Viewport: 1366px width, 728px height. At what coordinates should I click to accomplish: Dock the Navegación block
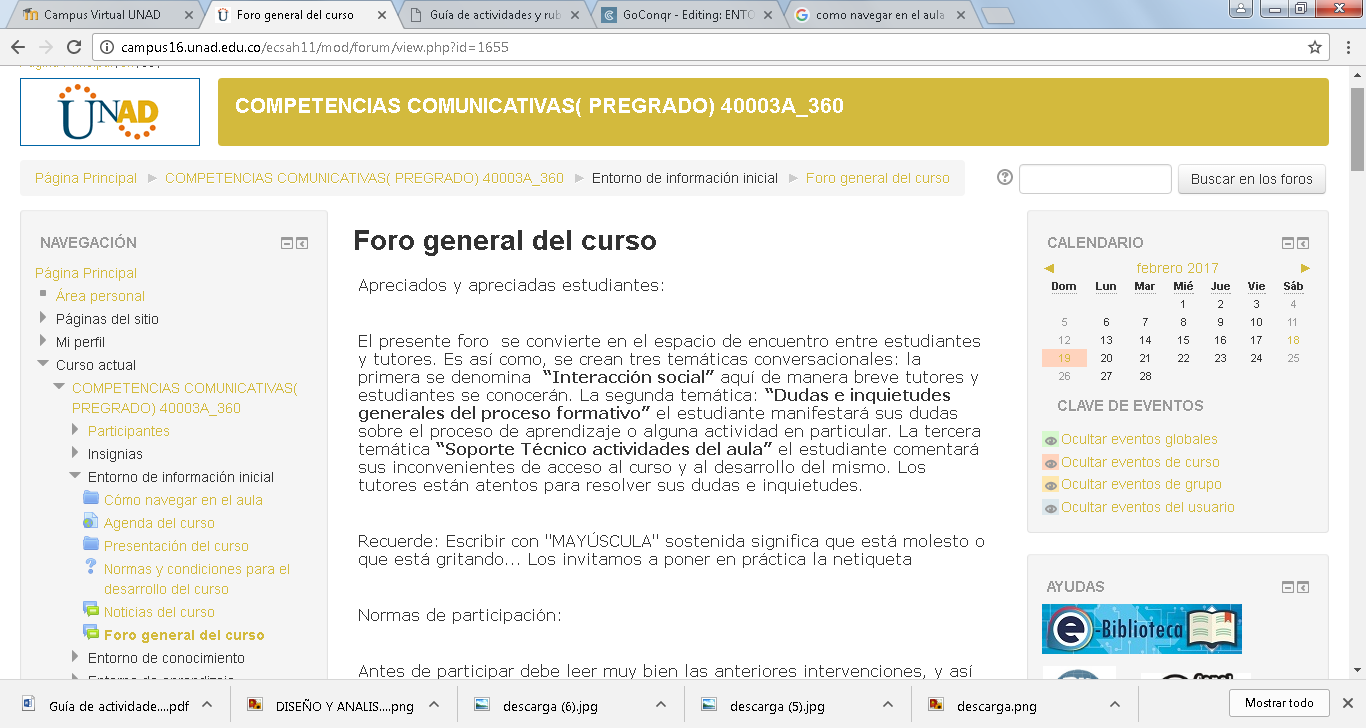303,243
